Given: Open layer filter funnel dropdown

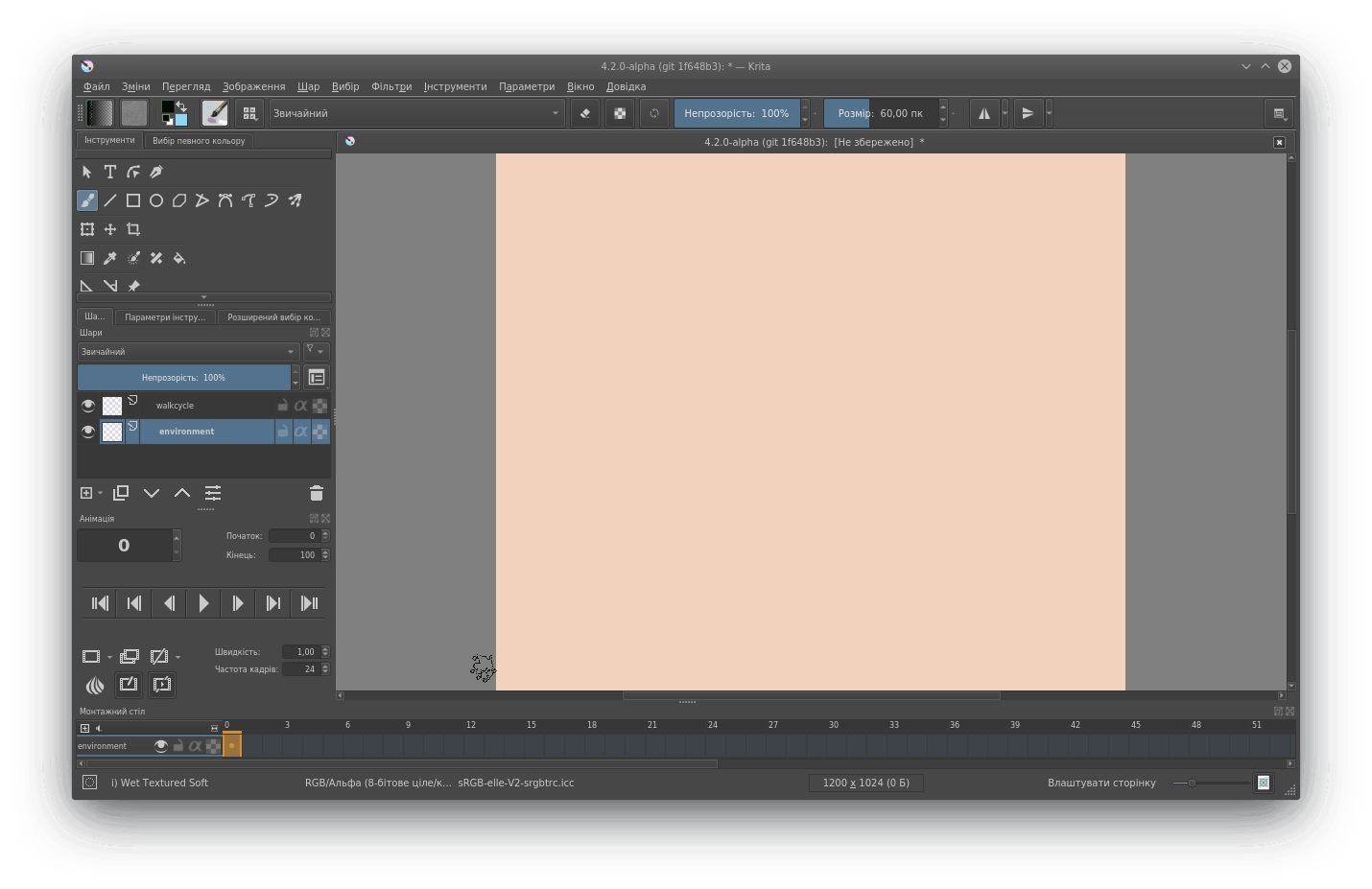Looking at the screenshot, I should point(316,352).
